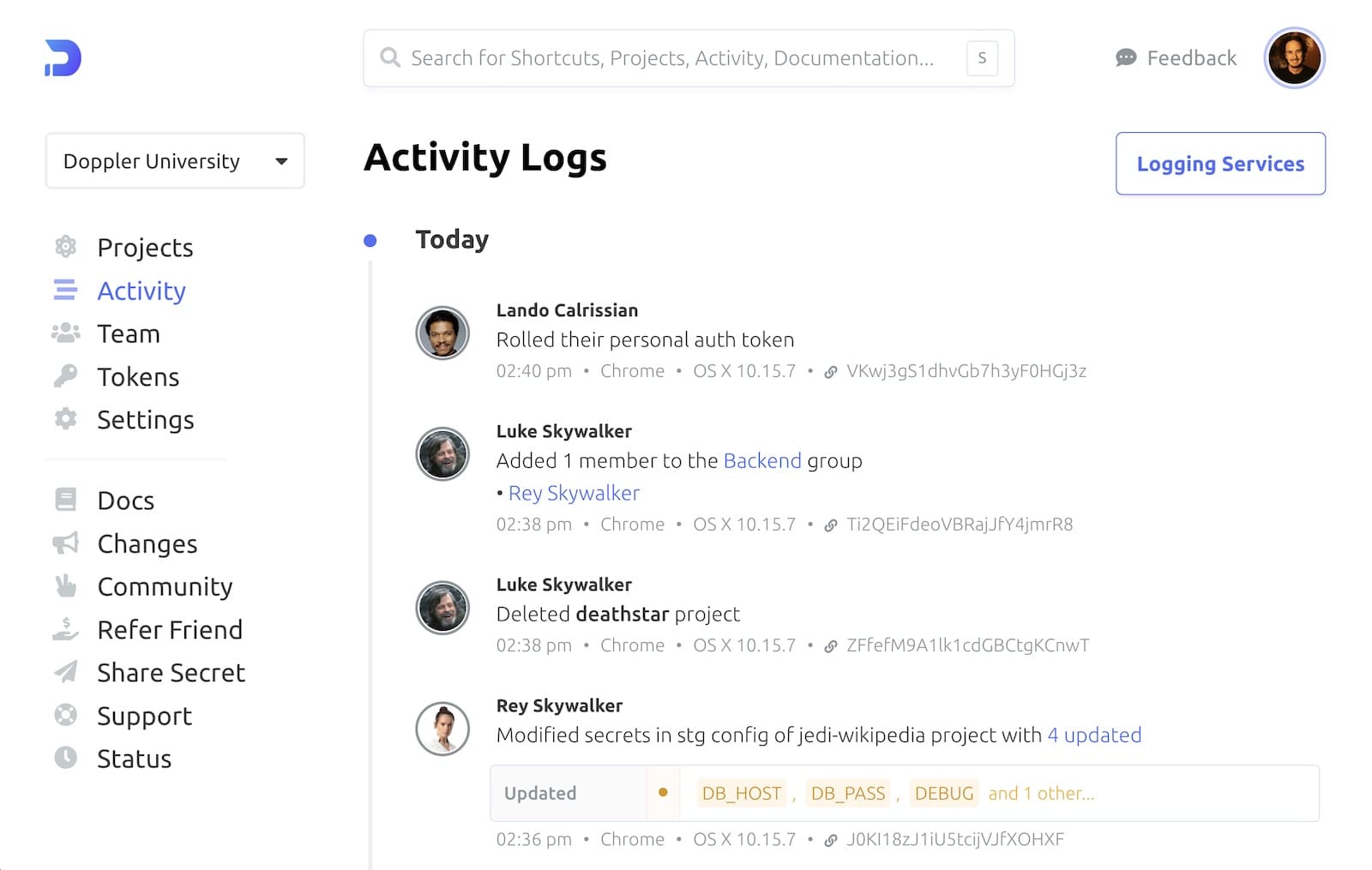
Task: Click log ID VKwj3gS1dhvGb7h3yF0HGj3z
Action: (x=966, y=371)
